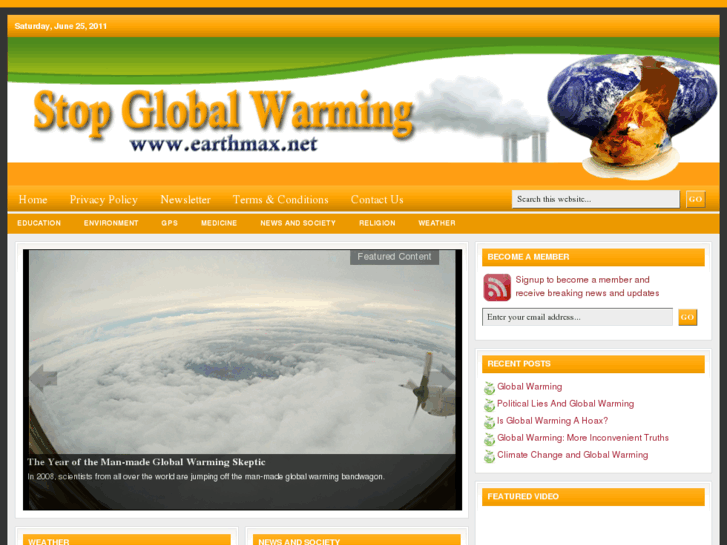Image resolution: width=727 pixels, height=545 pixels.
Task: Open Is Global Warming A Hoax? post
Action: [x=552, y=421]
